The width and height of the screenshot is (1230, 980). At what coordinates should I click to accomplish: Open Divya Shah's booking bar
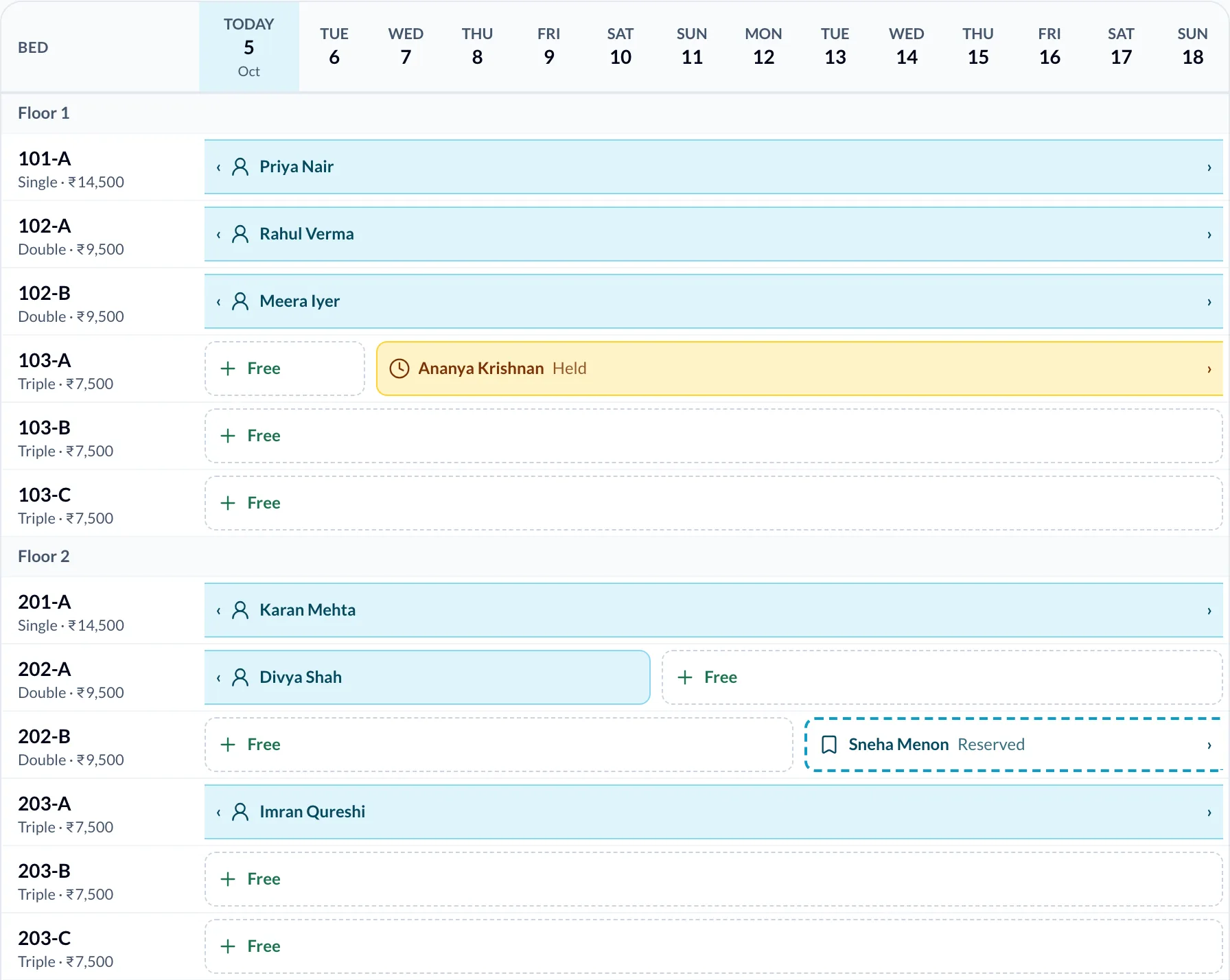427,677
